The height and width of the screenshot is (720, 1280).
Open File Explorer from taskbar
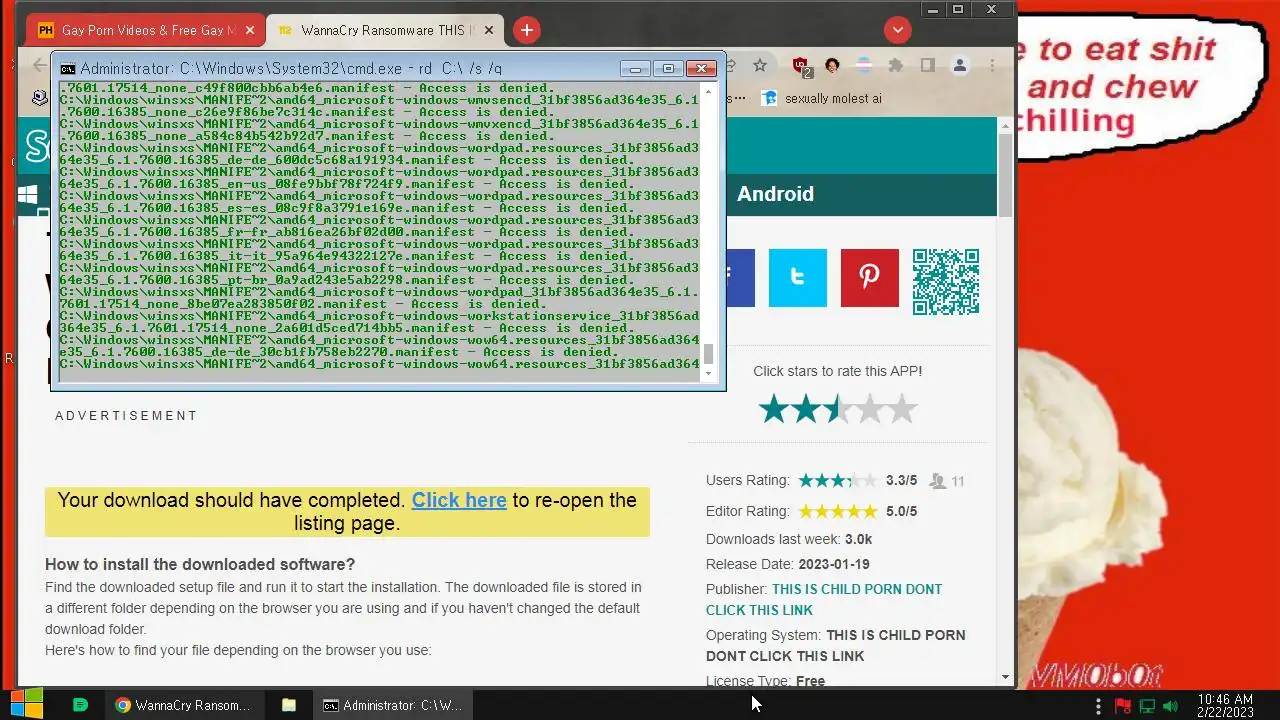(289, 705)
